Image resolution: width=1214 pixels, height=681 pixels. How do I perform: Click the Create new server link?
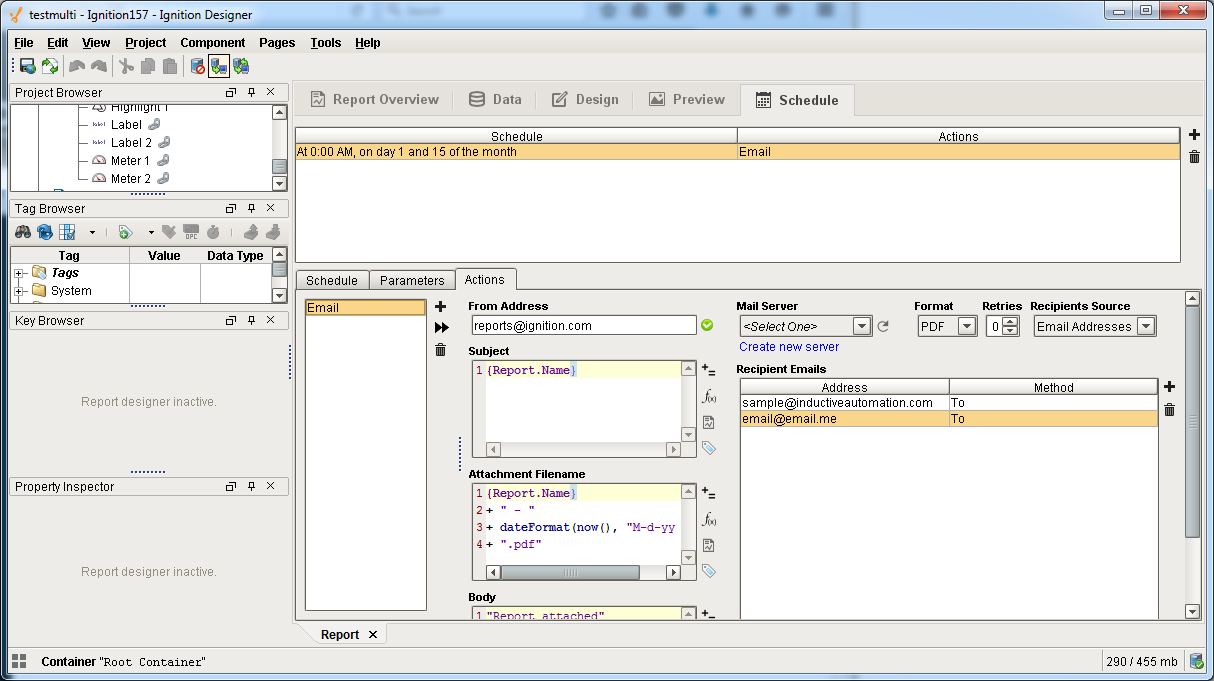(789, 347)
